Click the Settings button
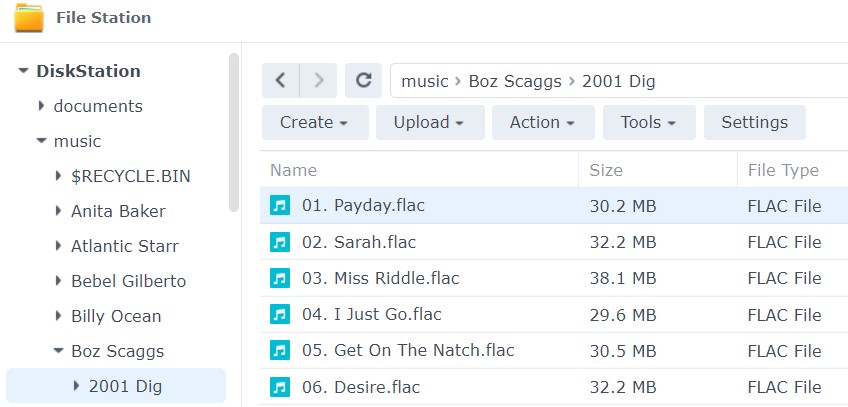The image size is (848, 407). coord(754,122)
